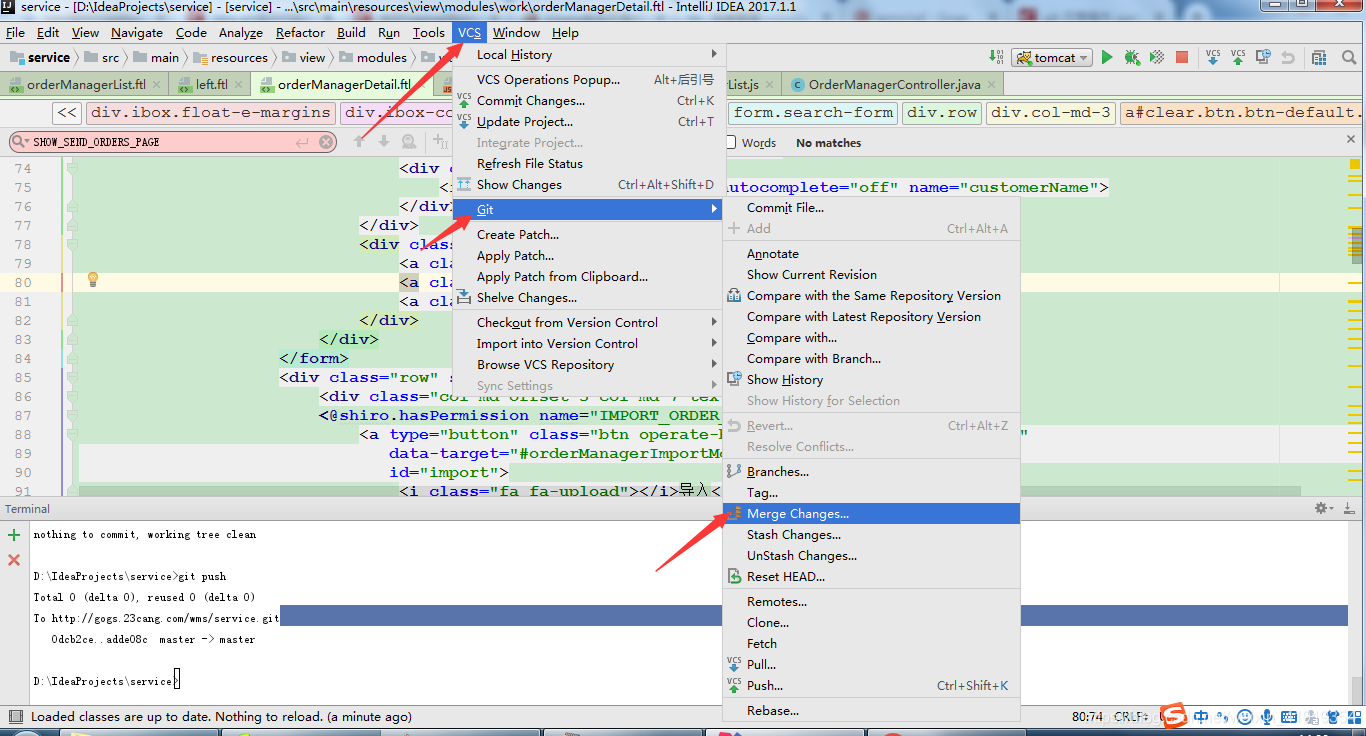Update project with blue VCS arrow icon
1366x736 pixels.
[x=1213, y=58]
